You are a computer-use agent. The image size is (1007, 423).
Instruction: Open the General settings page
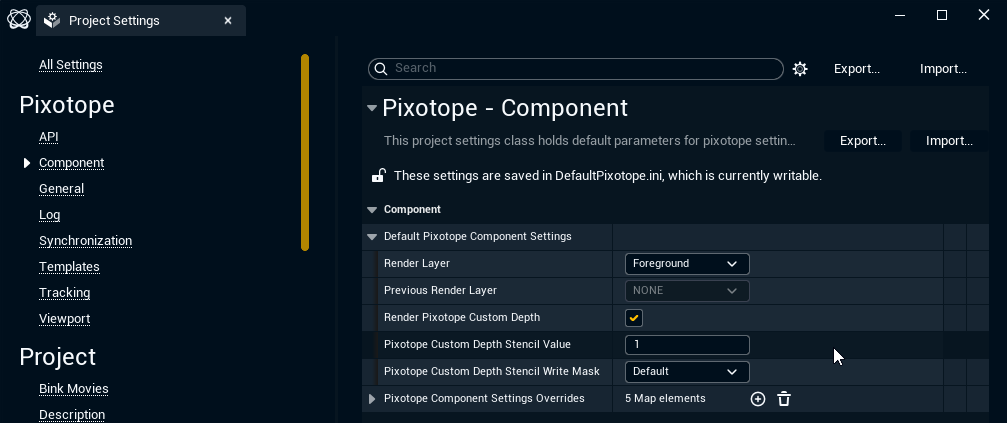pyautogui.click(x=61, y=189)
